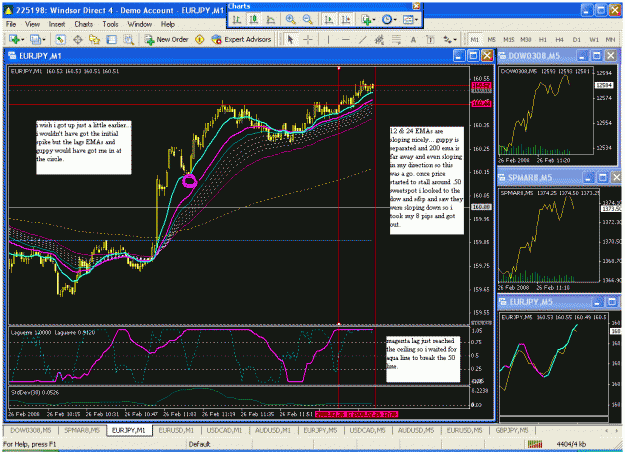This screenshot has height=452, width=625.
Task: Switch timeframe to H4
Action: tap(560, 39)
